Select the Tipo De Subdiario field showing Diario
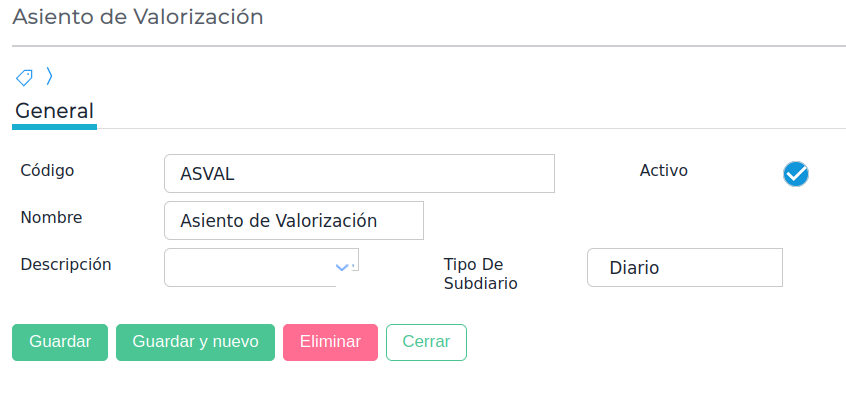 (684, 267)
